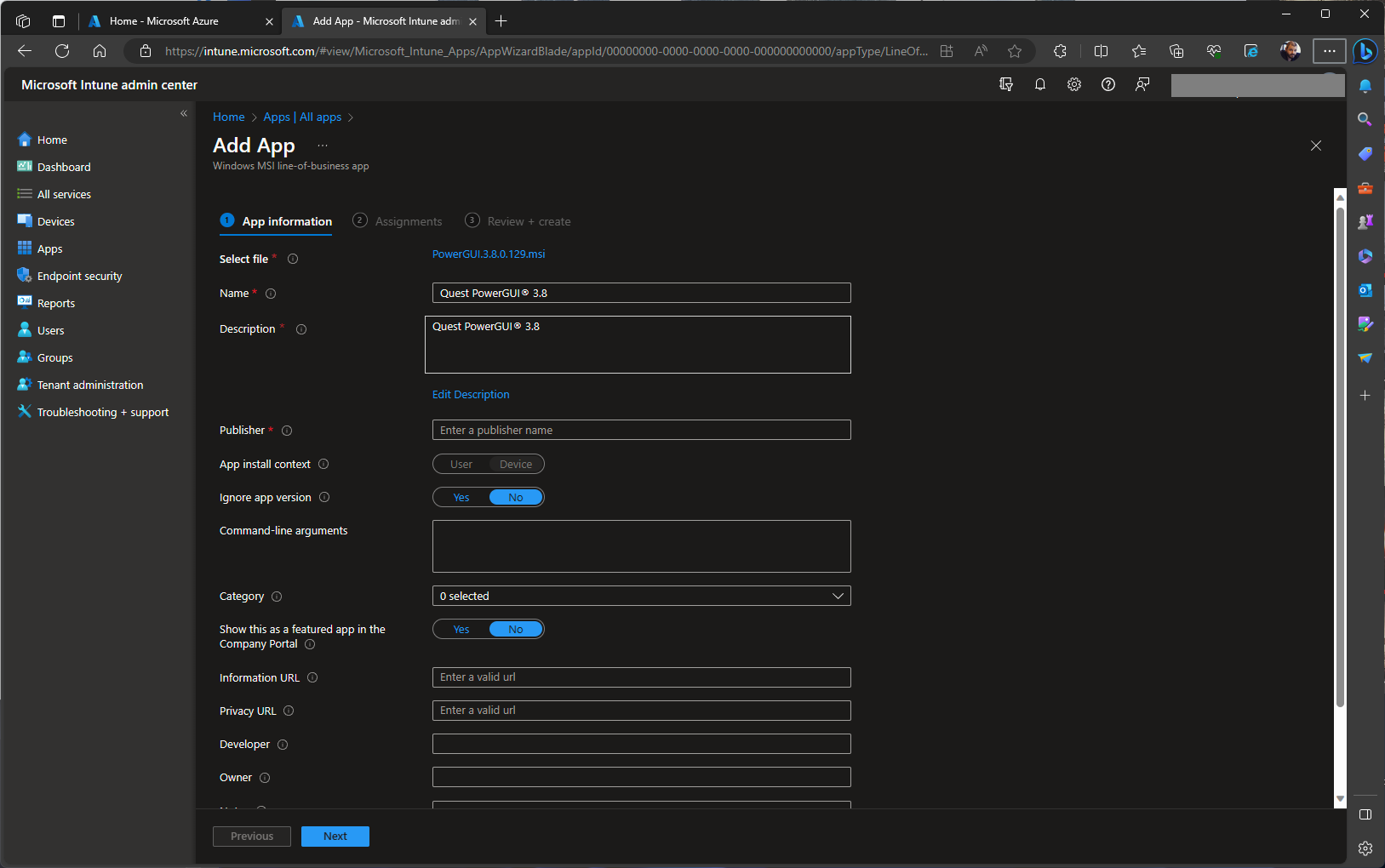Image resolution: width=1385 pixels, height=868 pixels.
Task: Open Reports in left navigation
Action: (x=56, y=303)
